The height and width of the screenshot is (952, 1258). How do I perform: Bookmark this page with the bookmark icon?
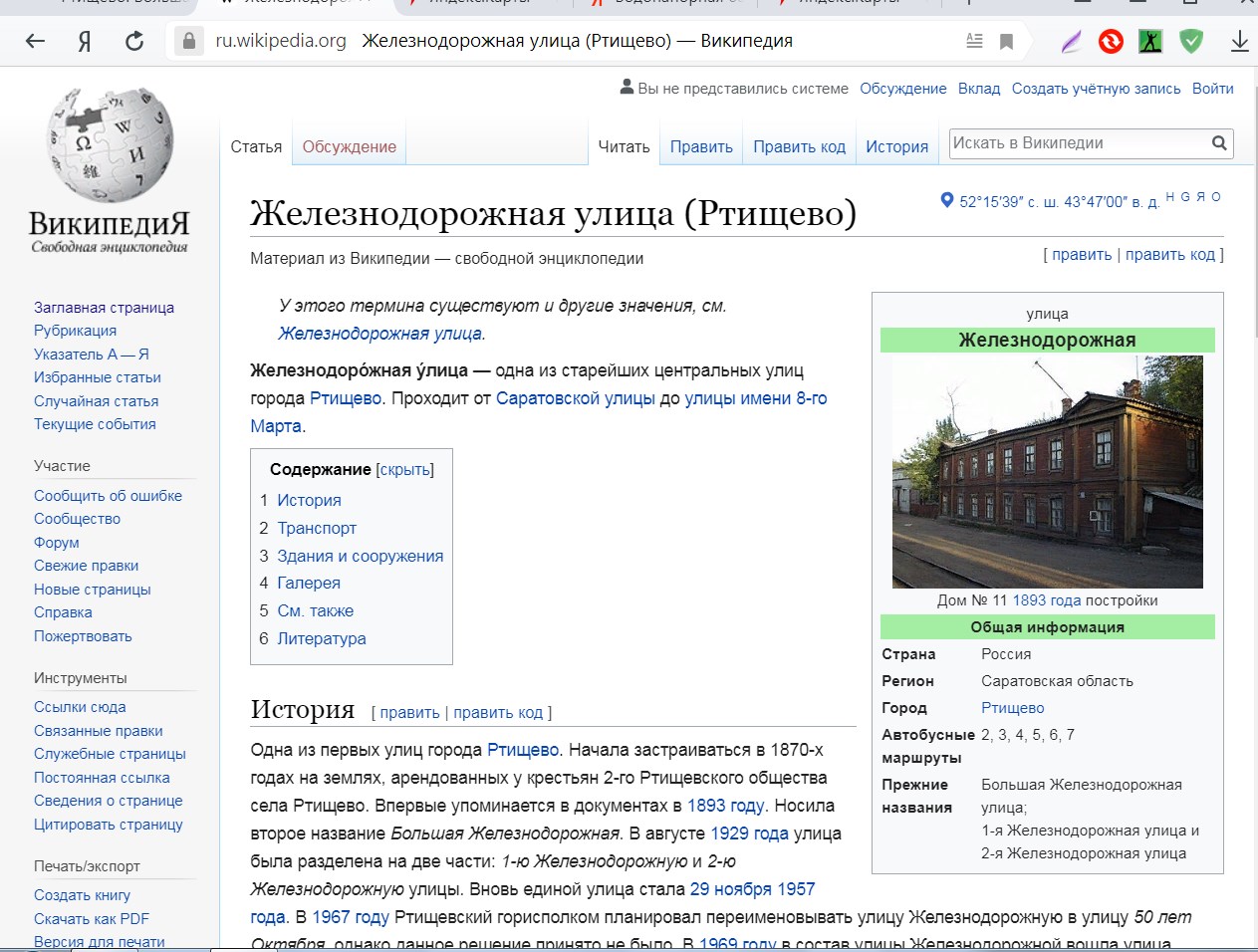[1006, 41]
